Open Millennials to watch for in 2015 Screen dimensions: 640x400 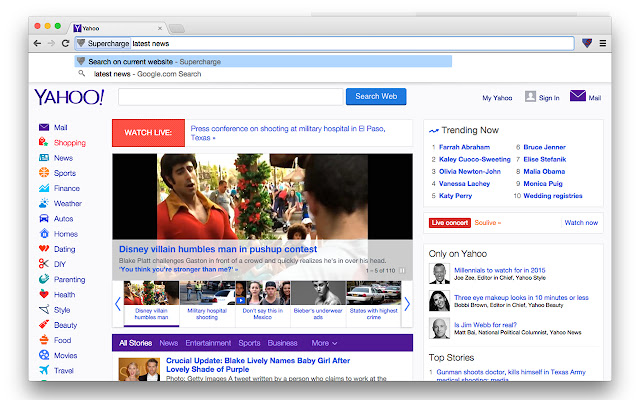pyautogui.click(x=500, y=270)
